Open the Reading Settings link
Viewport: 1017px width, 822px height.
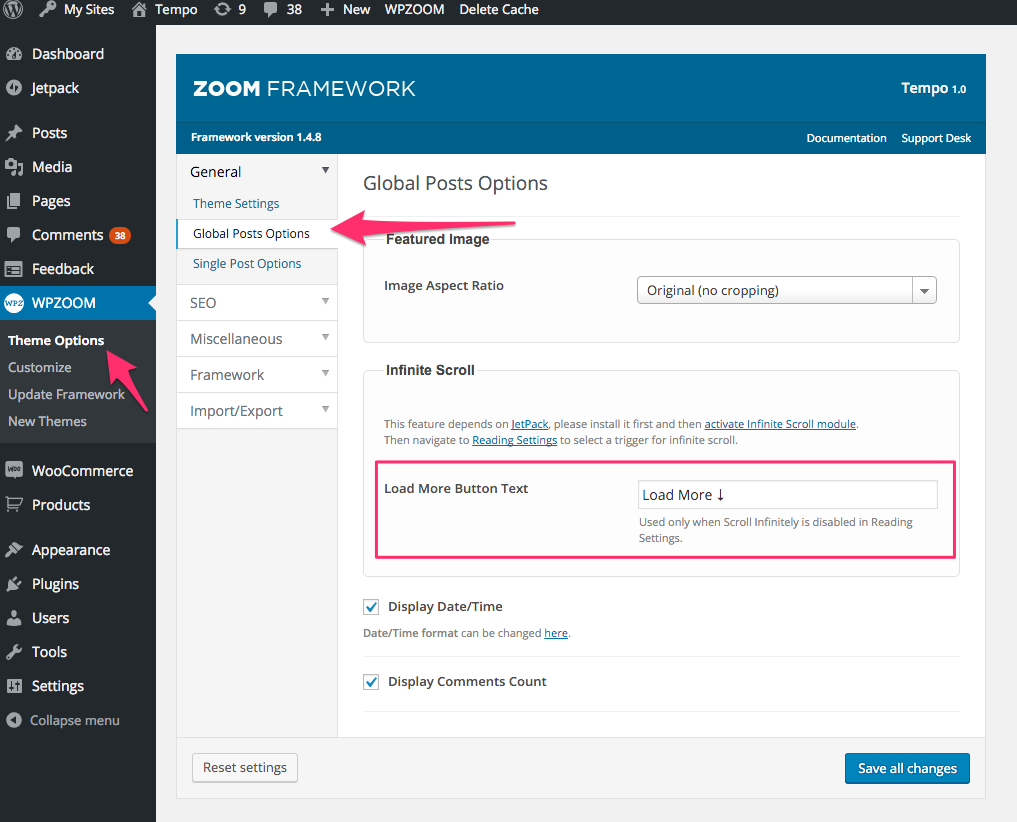[514, 440]
